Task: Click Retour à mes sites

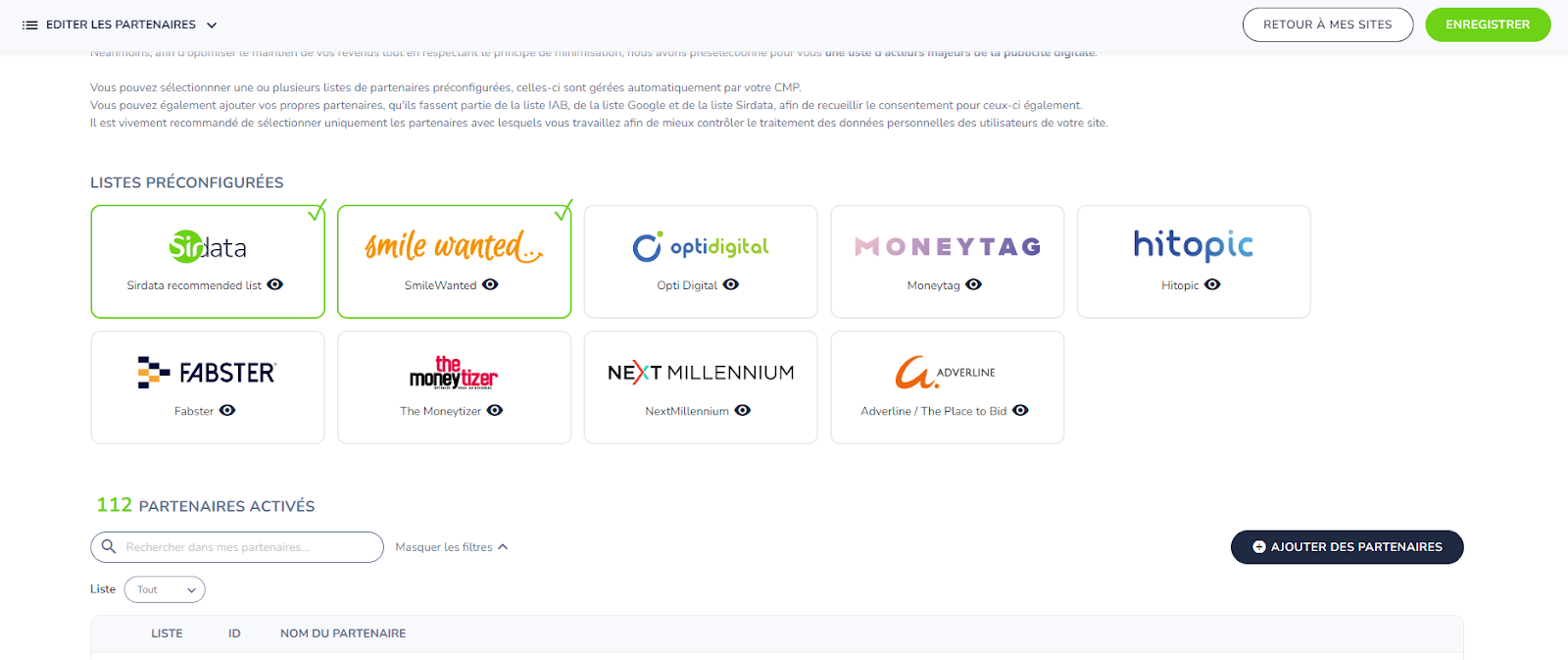Action: (1328, 25)
